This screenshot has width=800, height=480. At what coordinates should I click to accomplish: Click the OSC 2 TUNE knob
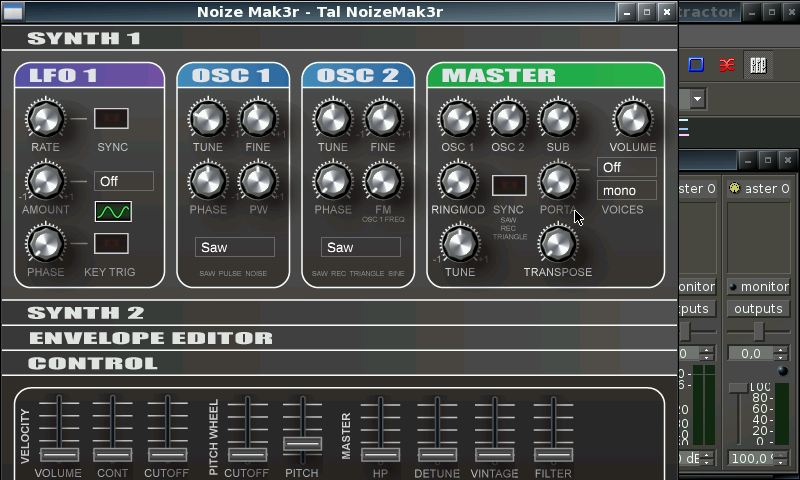333,118
